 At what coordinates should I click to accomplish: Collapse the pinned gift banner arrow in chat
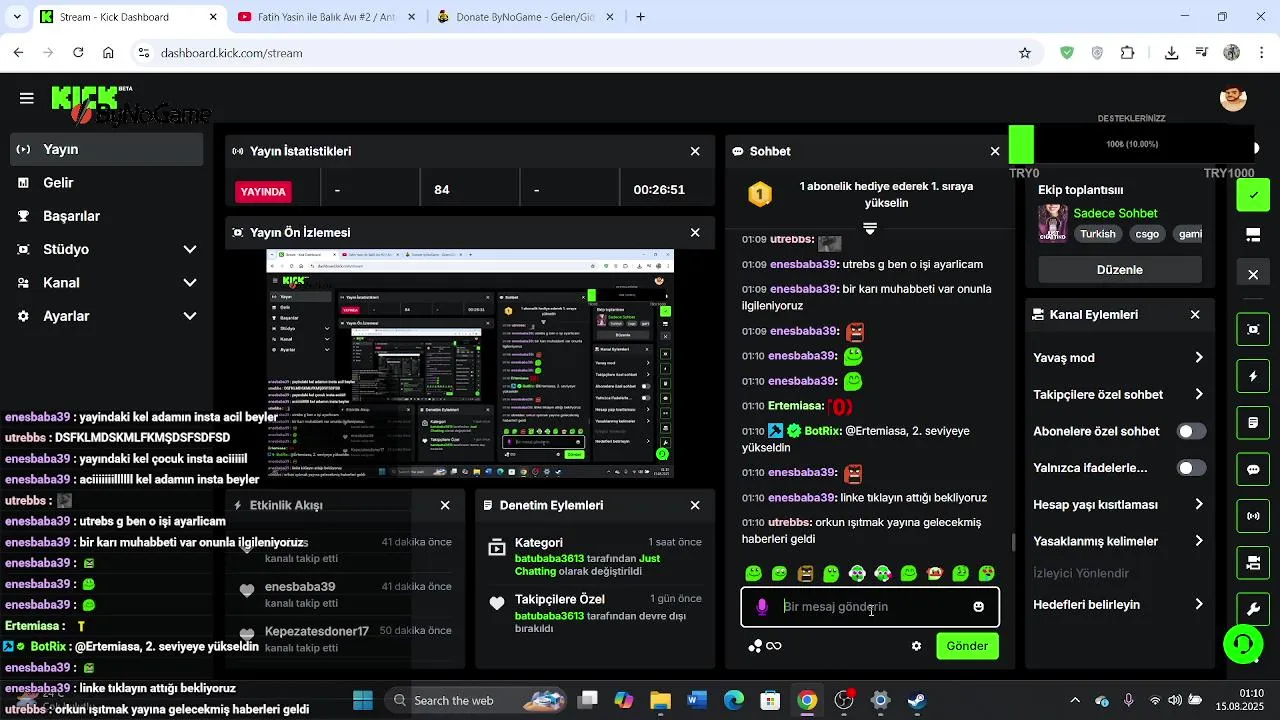coord(870,229)
